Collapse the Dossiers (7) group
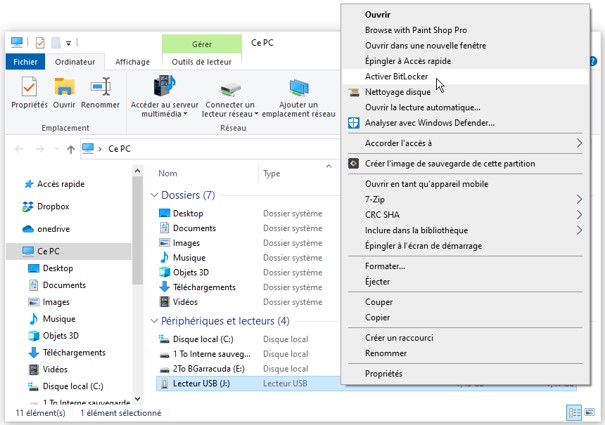Screen dimensions: 605x425 coord(153,195)
